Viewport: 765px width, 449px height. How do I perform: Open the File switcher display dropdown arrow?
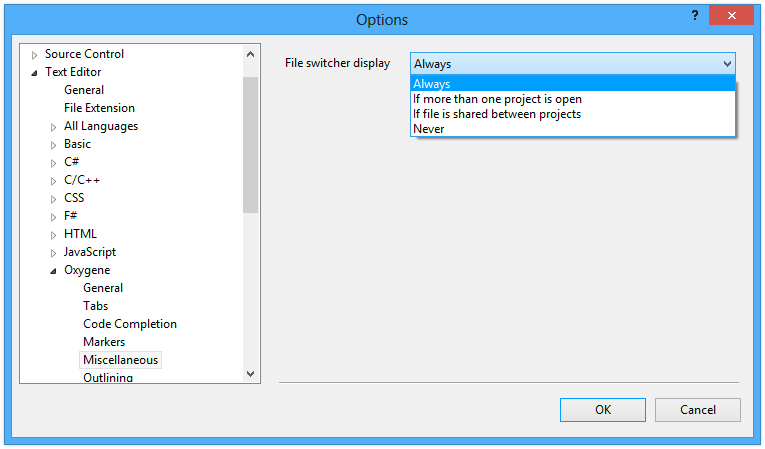(x=727, y=63)
